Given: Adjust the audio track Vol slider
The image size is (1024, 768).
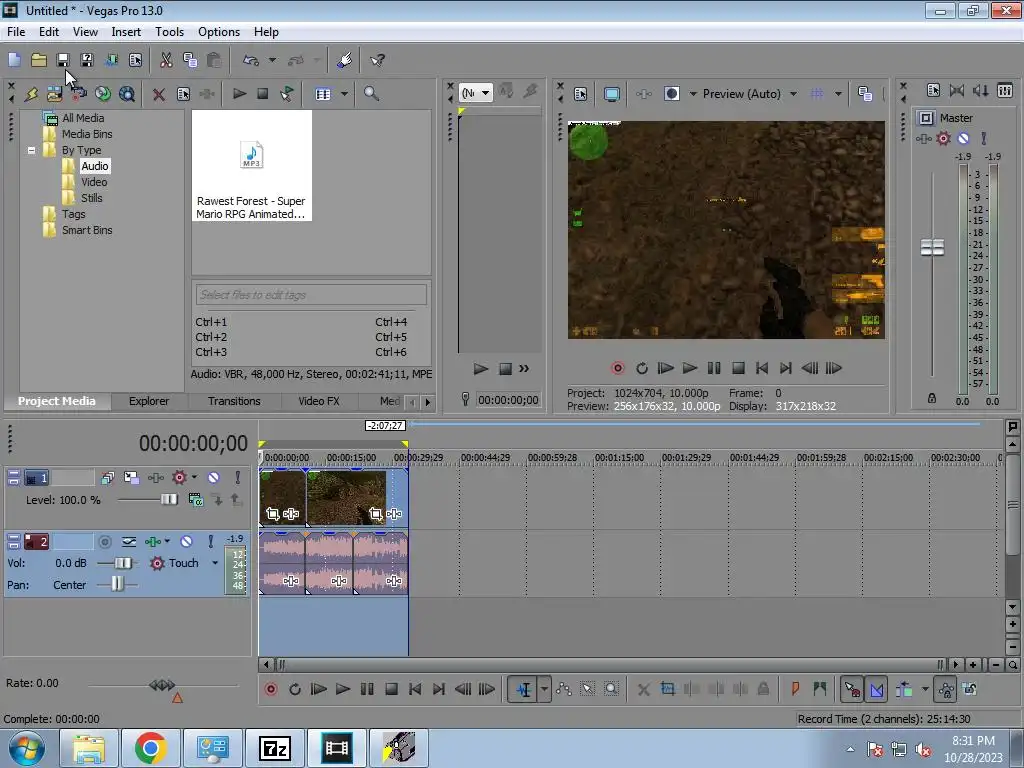Looking at the screenshot, I should click(123, 563).
